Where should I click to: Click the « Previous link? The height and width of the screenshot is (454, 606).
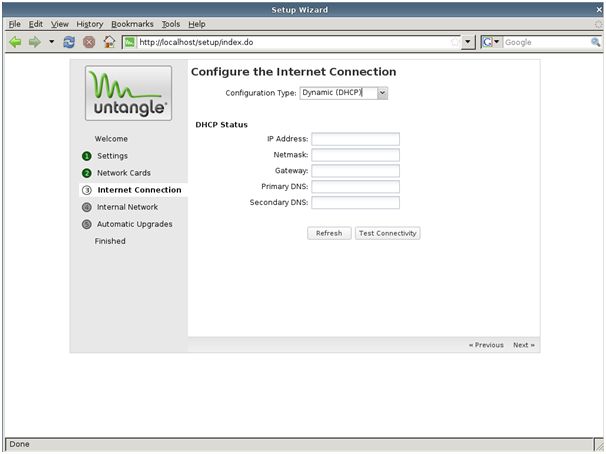point(486,345)
